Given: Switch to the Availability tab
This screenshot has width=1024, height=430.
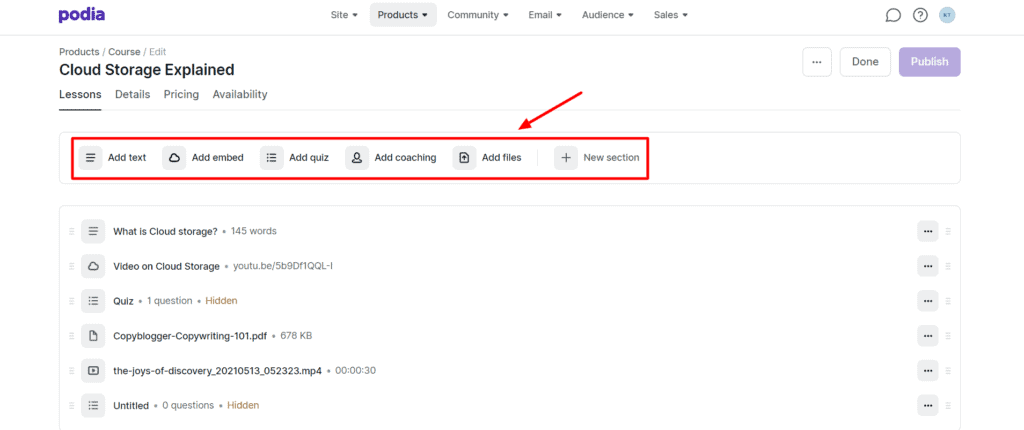Looking at the screenshot, I should (240, 94).
